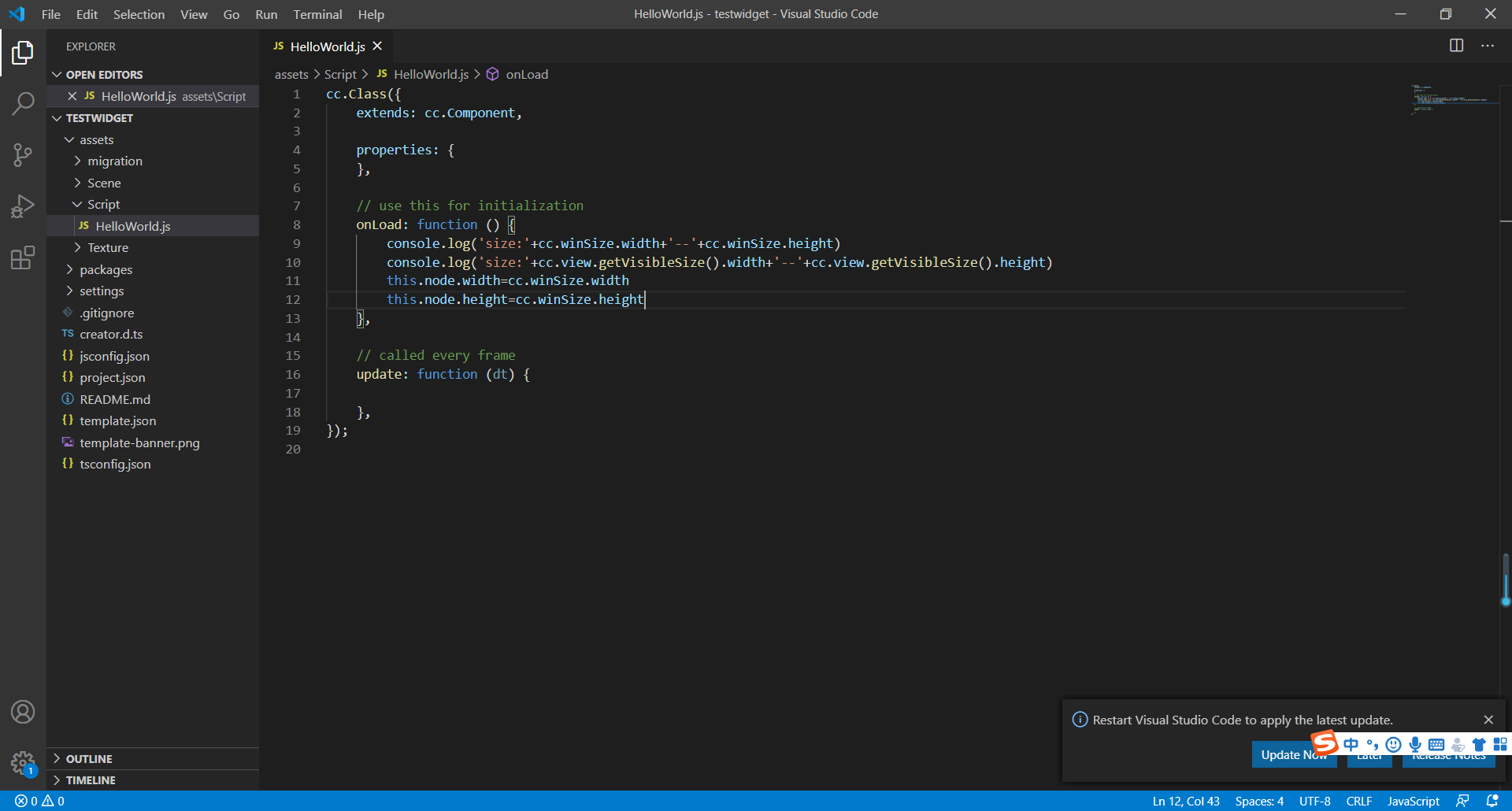
Task: Open the Selection menu
Action: pyautogui.click(x=139, y=14)
